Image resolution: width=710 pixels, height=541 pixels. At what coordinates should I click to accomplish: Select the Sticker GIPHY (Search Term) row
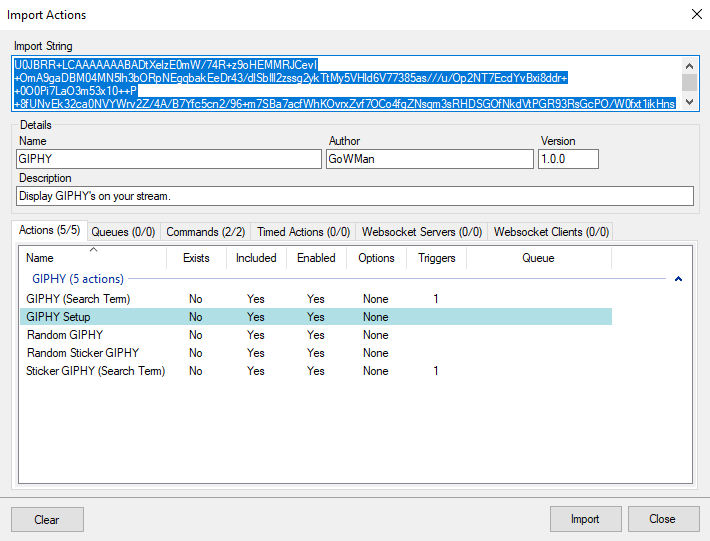click(x=316, y=371)
